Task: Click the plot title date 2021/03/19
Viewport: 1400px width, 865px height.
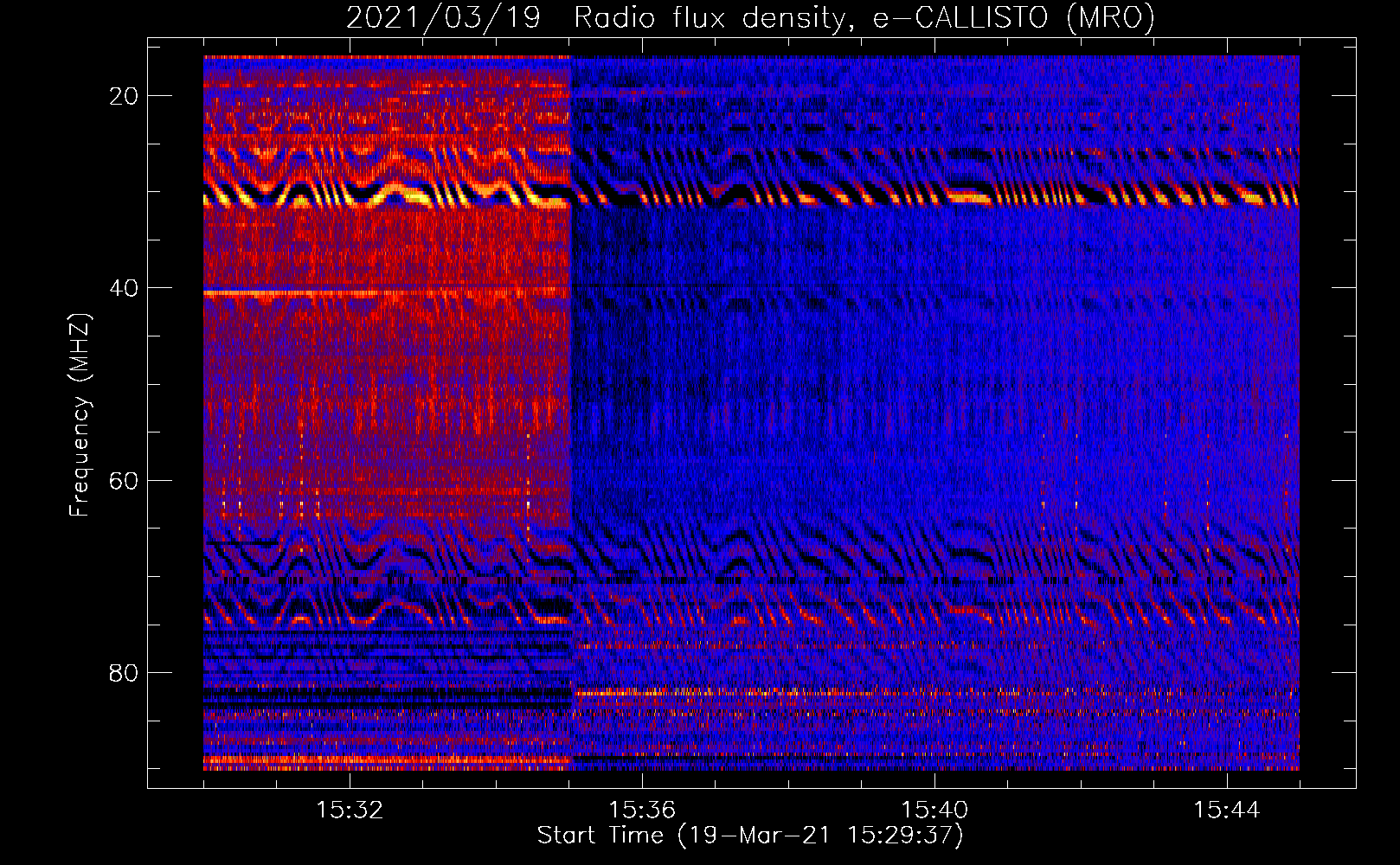Action: 443,17
